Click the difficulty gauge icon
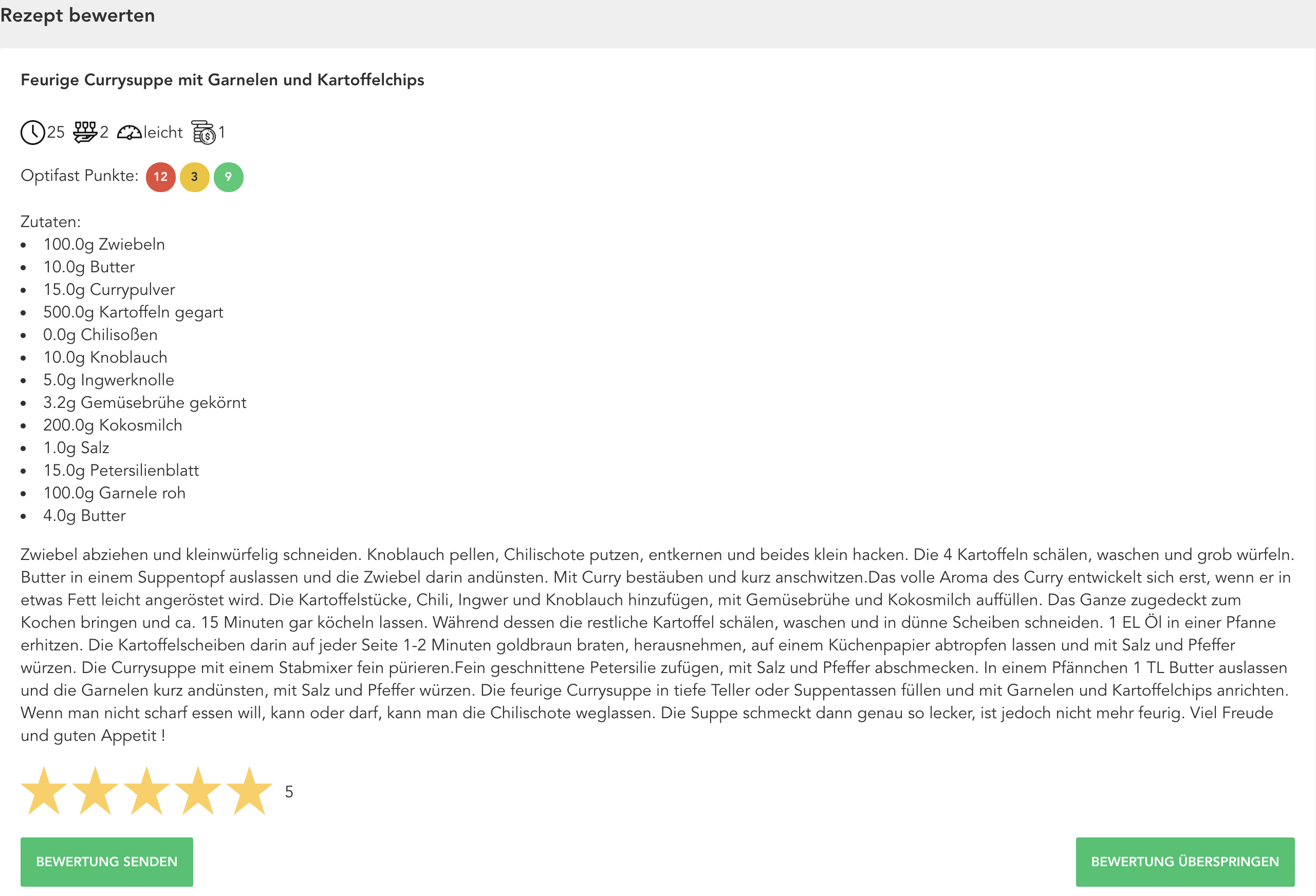 pyautogui.click(x=129, y=133)
